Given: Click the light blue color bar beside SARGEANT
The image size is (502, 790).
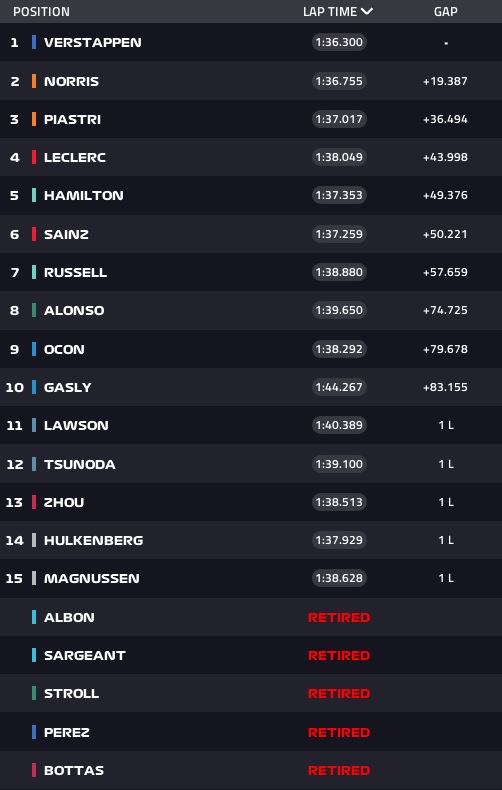Looking at the screenshot, I should (34, 655).
